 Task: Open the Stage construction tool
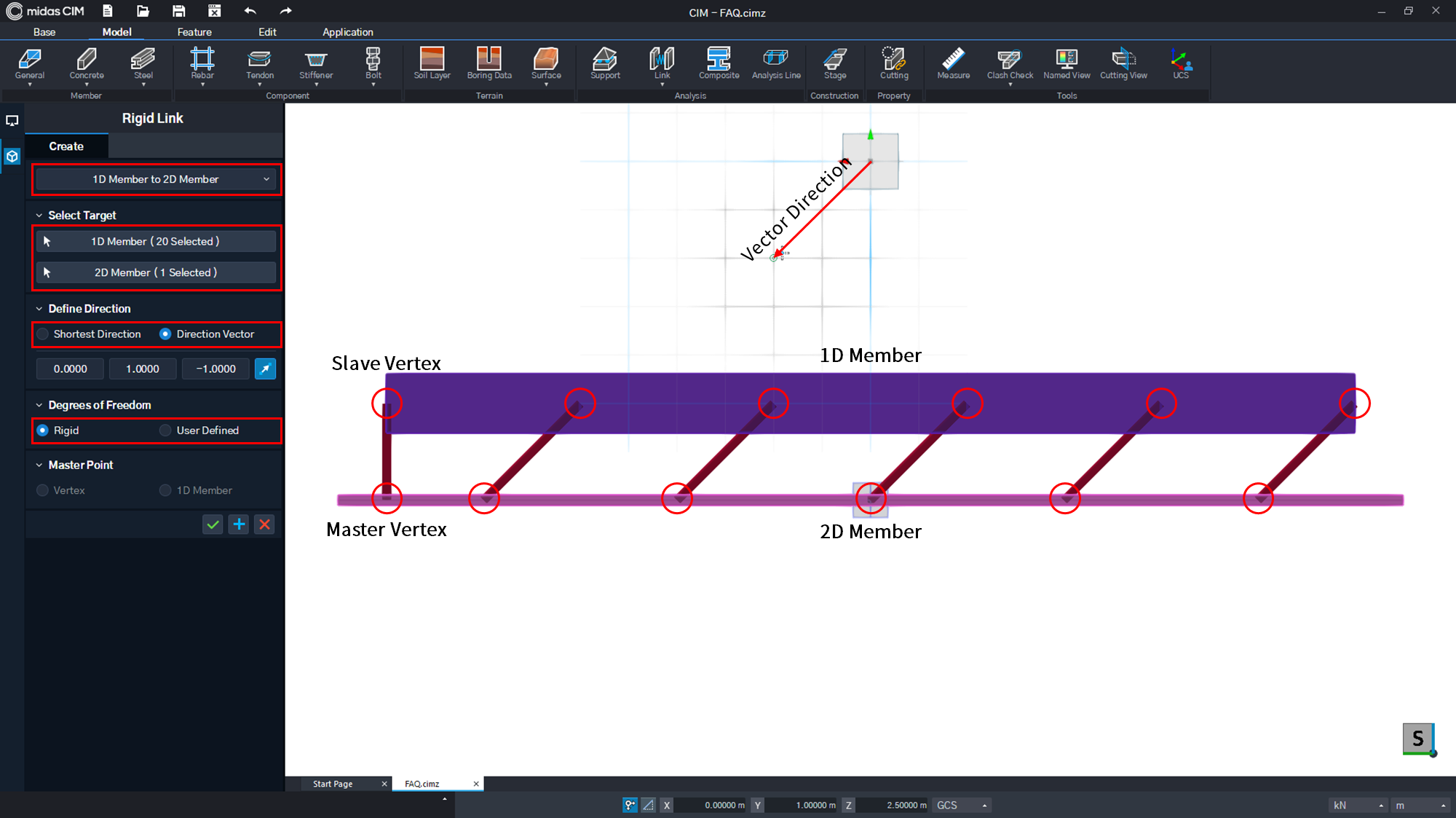coord(834,66)
